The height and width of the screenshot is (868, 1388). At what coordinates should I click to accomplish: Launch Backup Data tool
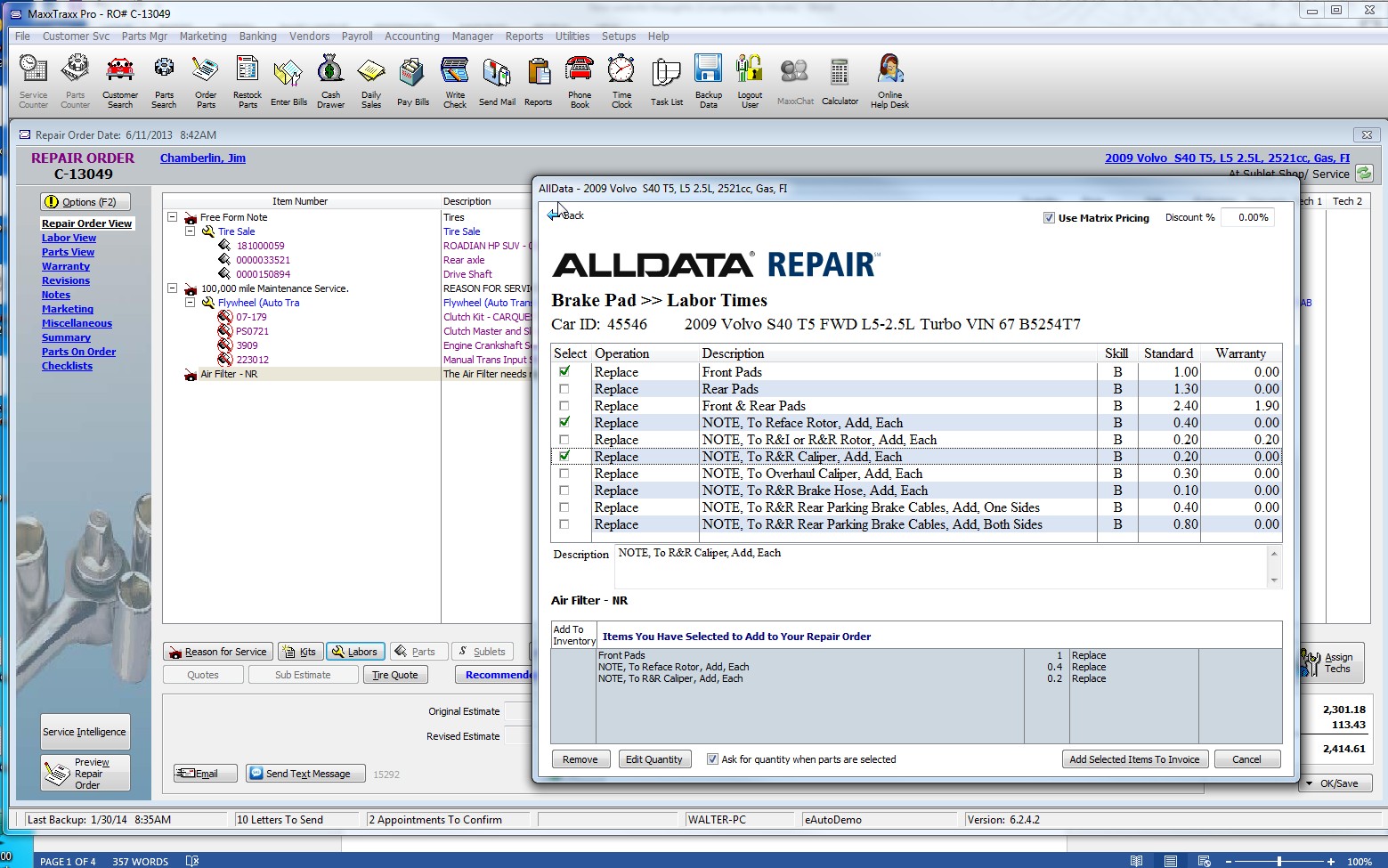[x=709, y=81]
